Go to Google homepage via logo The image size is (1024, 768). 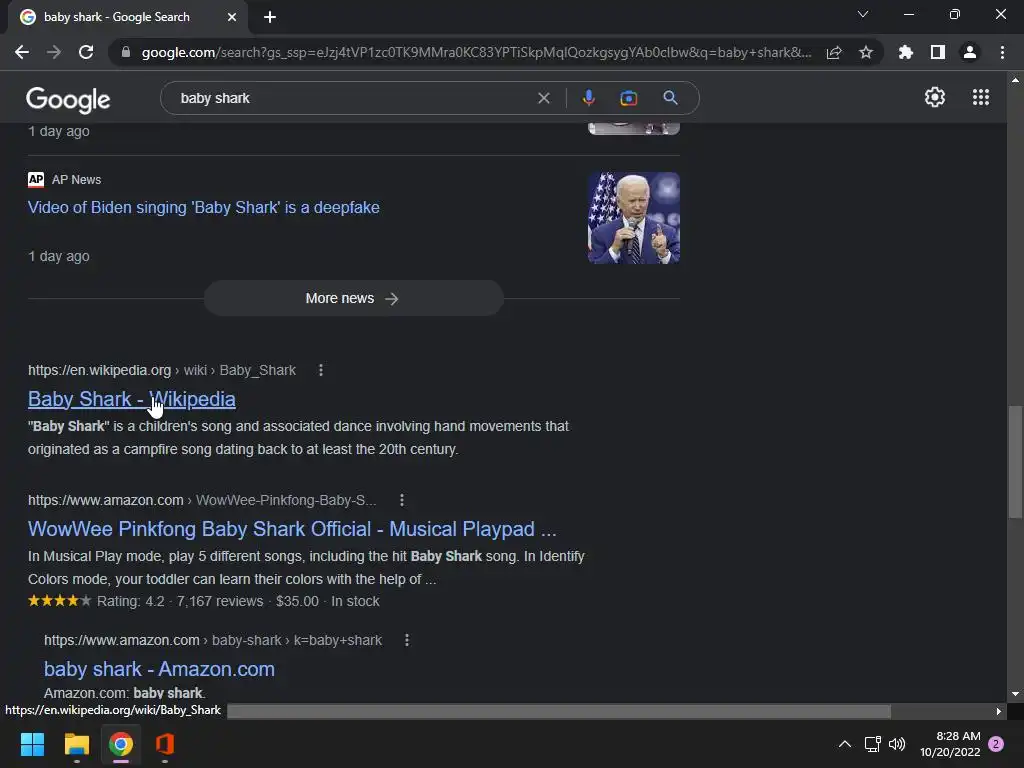click(x=68, y=99)
